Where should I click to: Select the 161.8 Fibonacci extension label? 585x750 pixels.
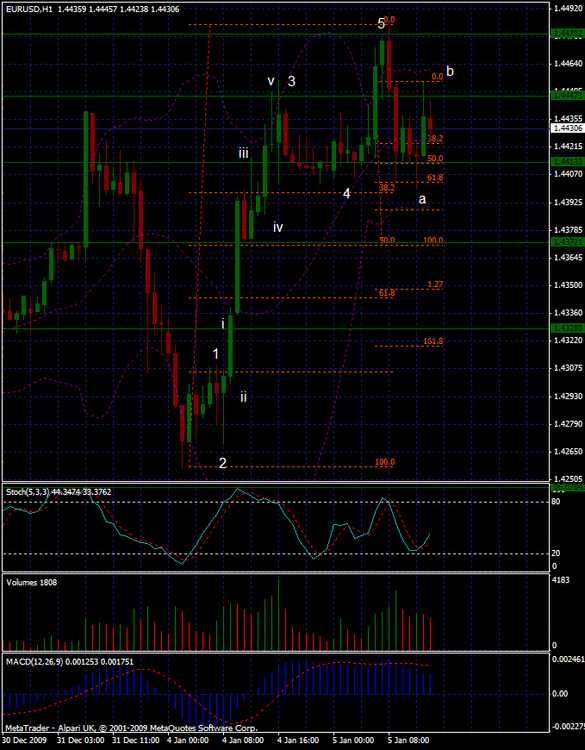(x=433, y=341)
